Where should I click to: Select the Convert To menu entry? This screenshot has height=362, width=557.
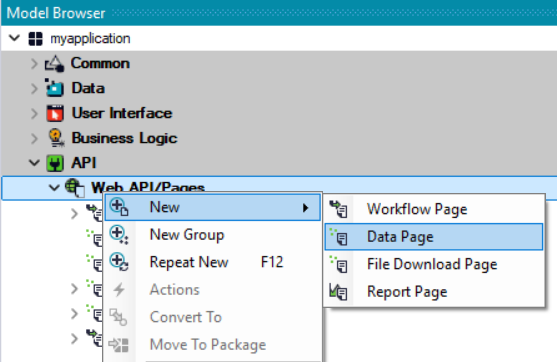[213, 317]
